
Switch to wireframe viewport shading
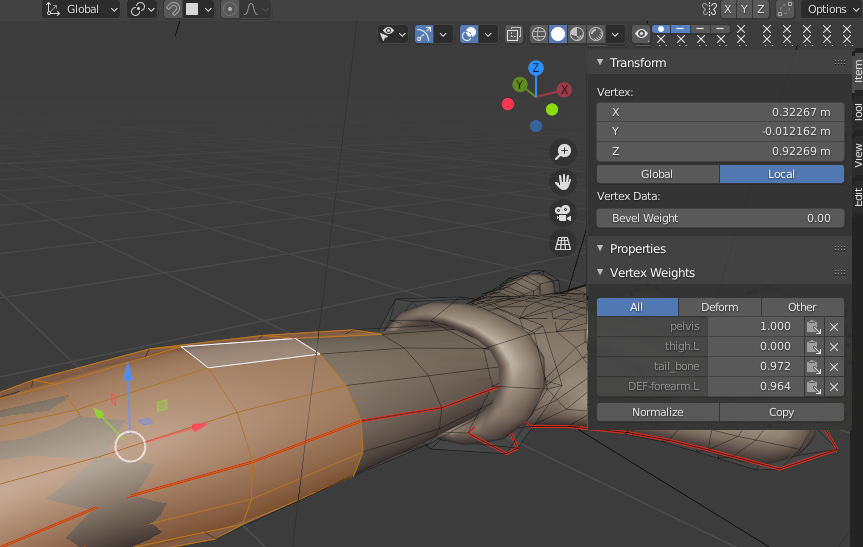tap(539, 34)
